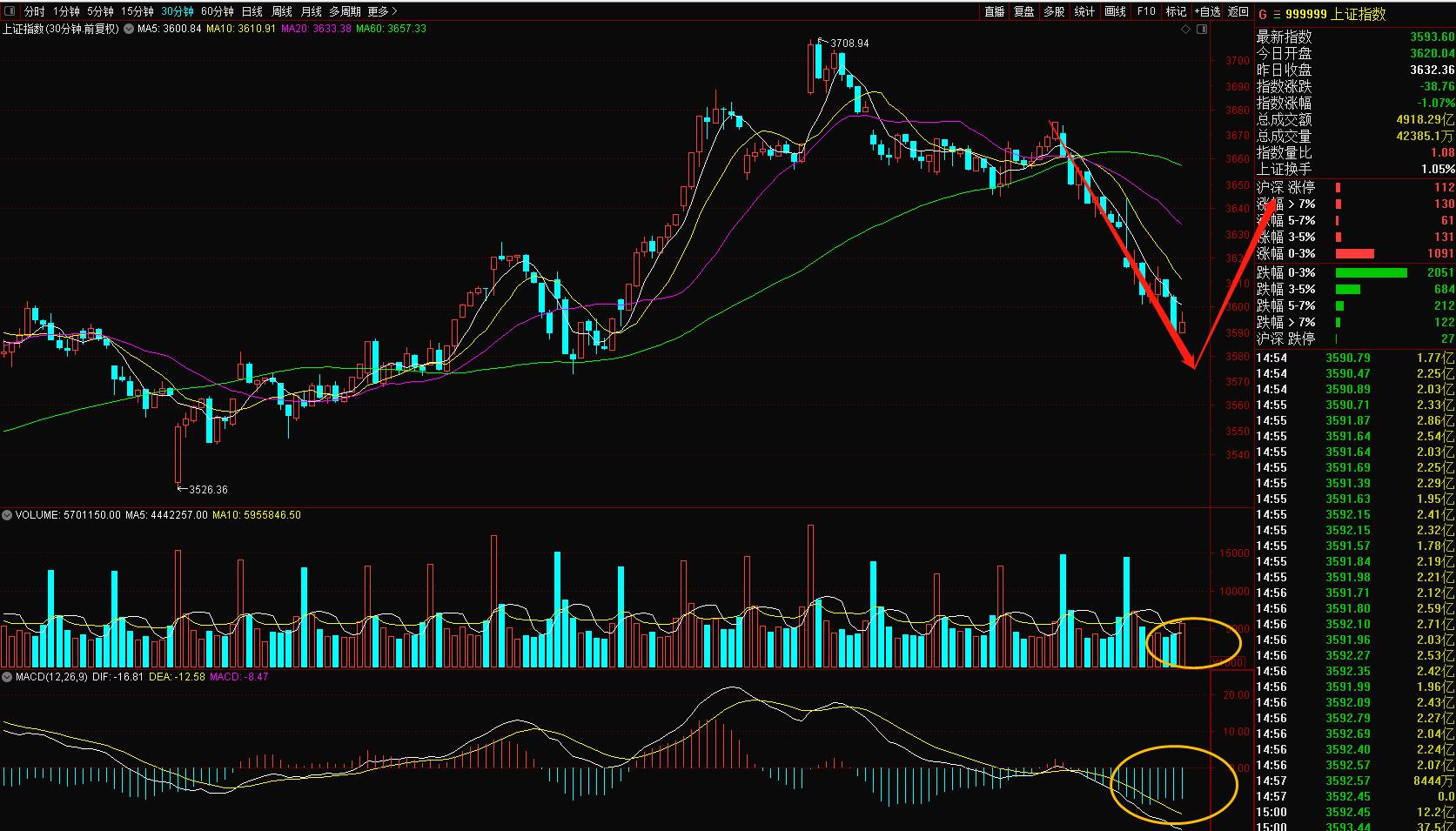Click the 跌幅 0-3% green bar
This screenshot has height=831, width=1456.
click(x=1371, y=272)
